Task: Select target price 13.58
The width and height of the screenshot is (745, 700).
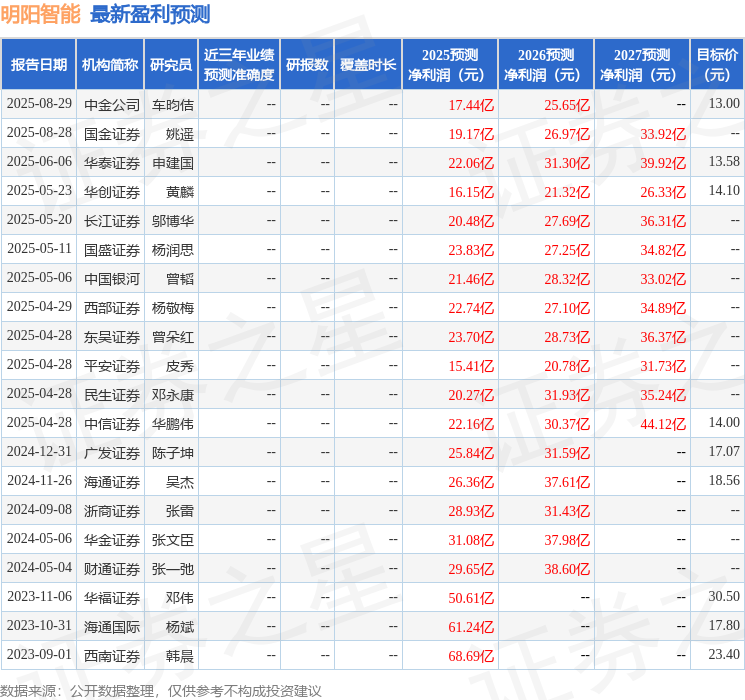Action: click(724, 162)
